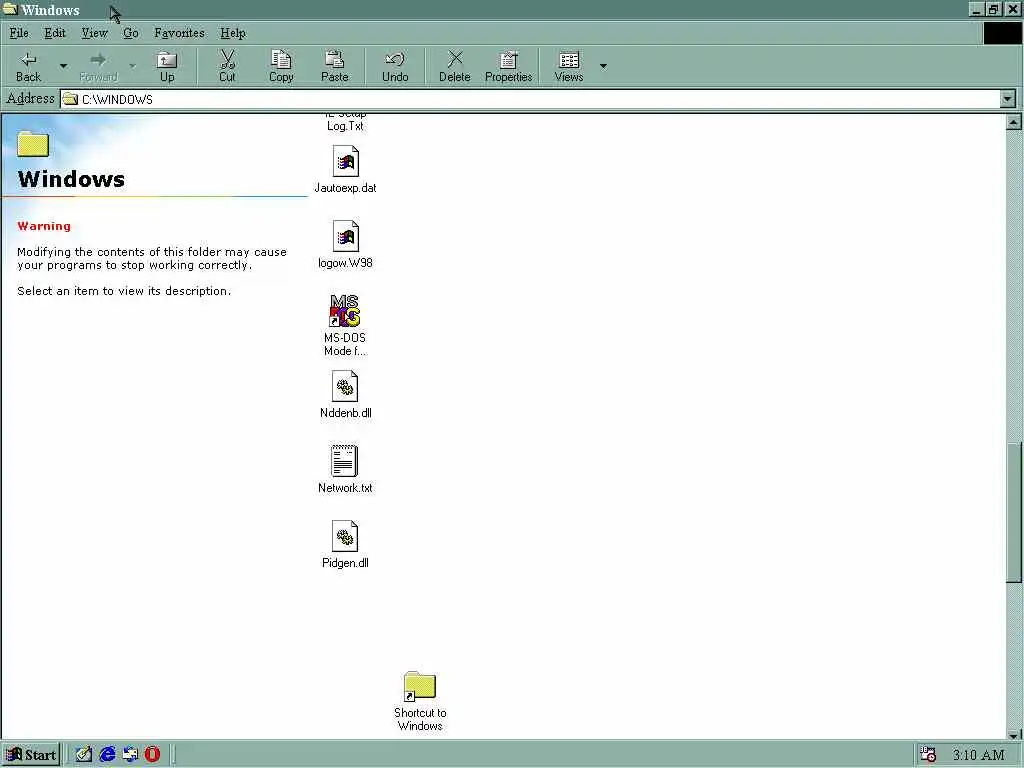Launch Internet Explorer from quick launch
1024x768 pixels.
107,754
